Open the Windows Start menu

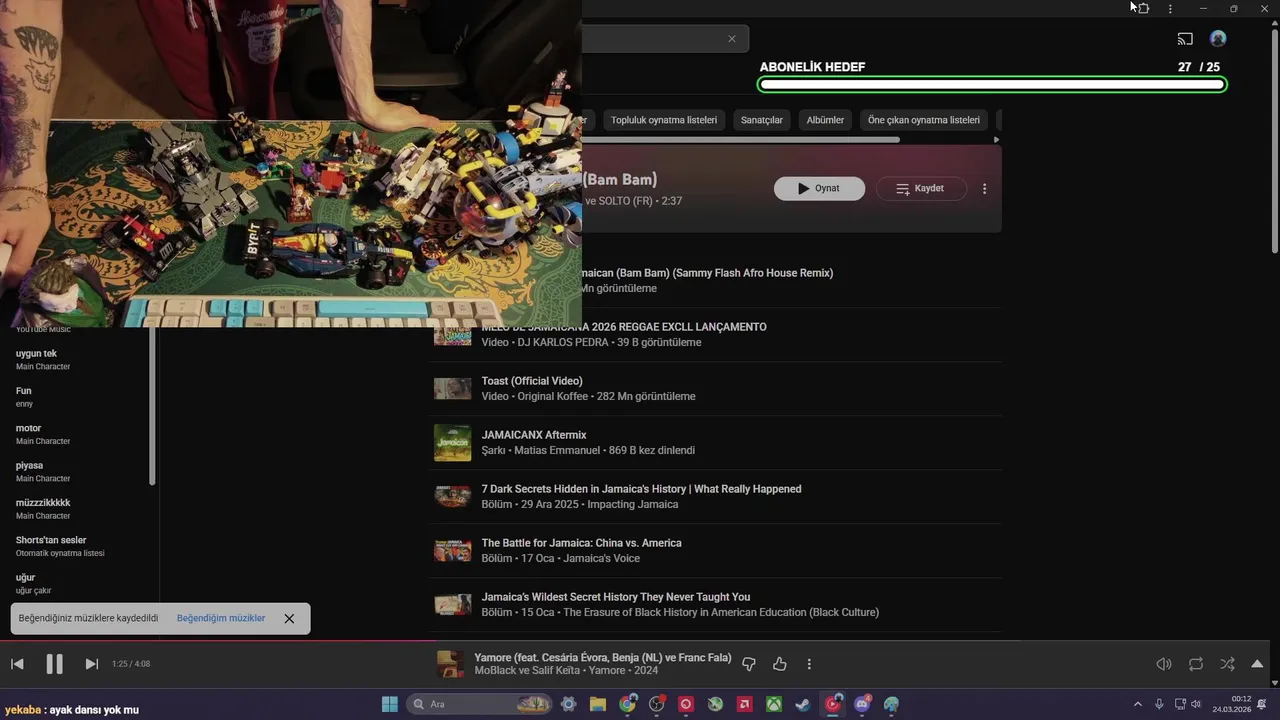390,704
